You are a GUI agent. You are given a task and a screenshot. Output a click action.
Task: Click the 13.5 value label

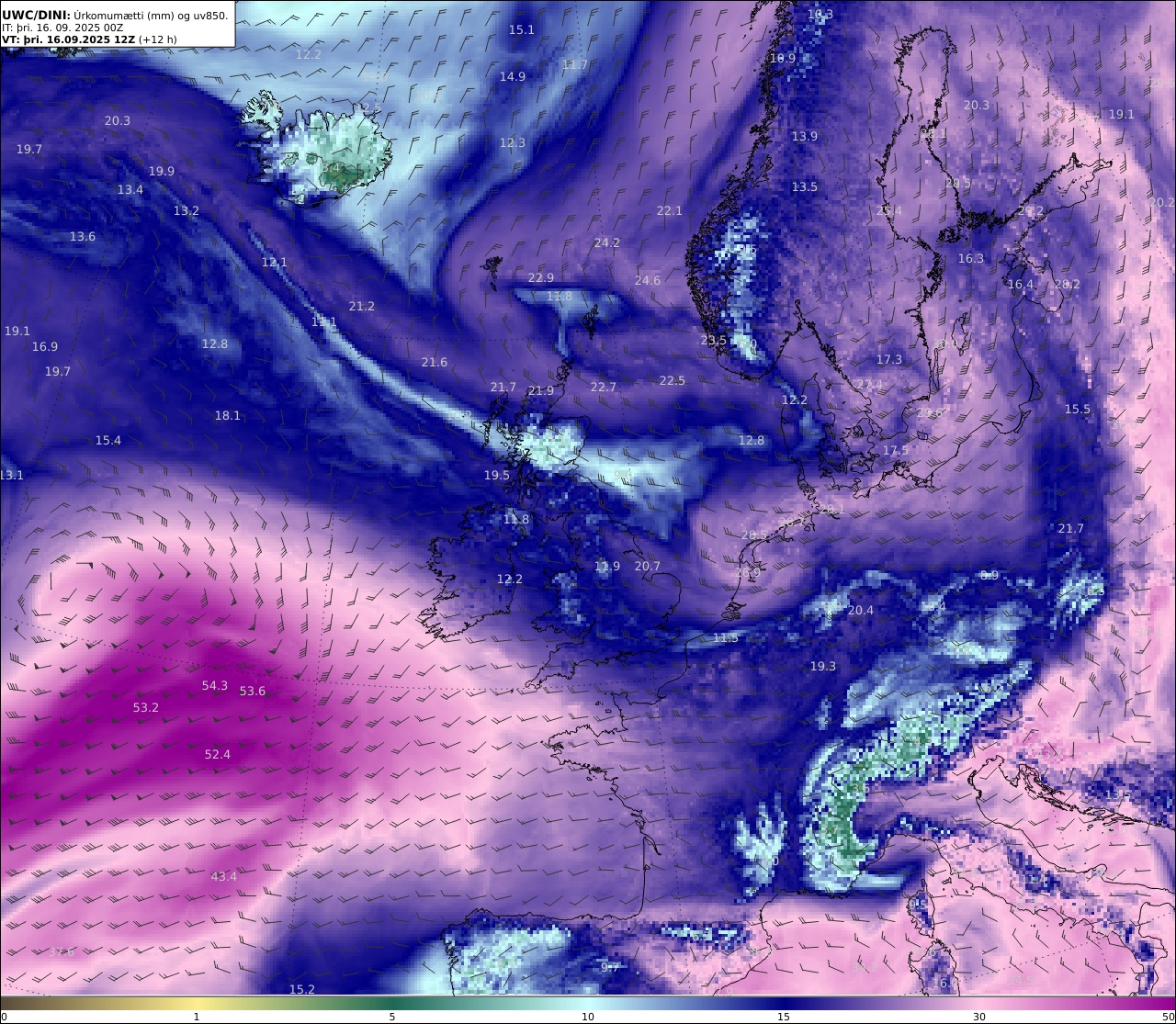click(805, 187)
